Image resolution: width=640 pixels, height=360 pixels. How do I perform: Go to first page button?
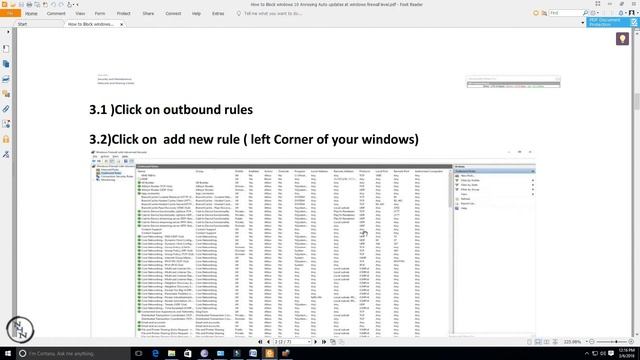click(x=260, y=342)
